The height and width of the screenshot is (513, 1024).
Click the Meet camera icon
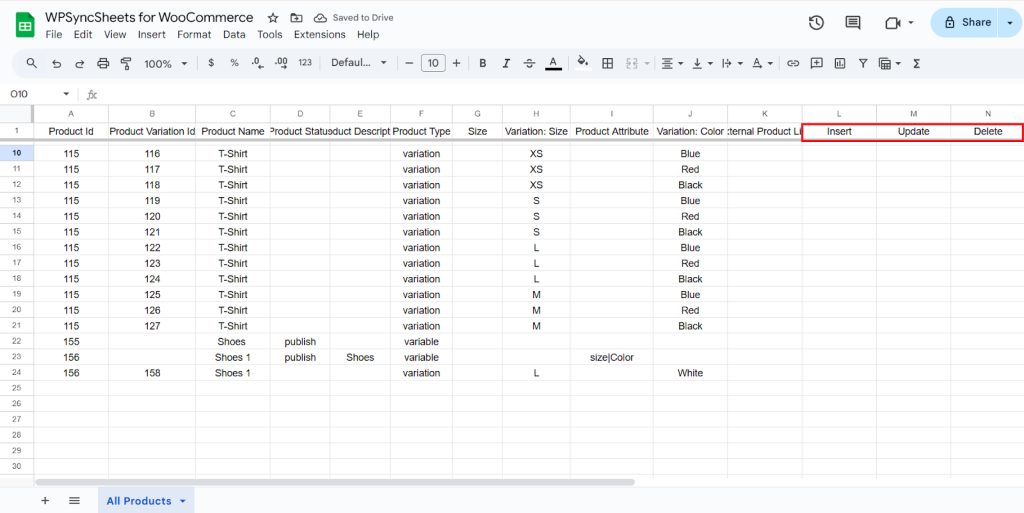coord(892,23)
